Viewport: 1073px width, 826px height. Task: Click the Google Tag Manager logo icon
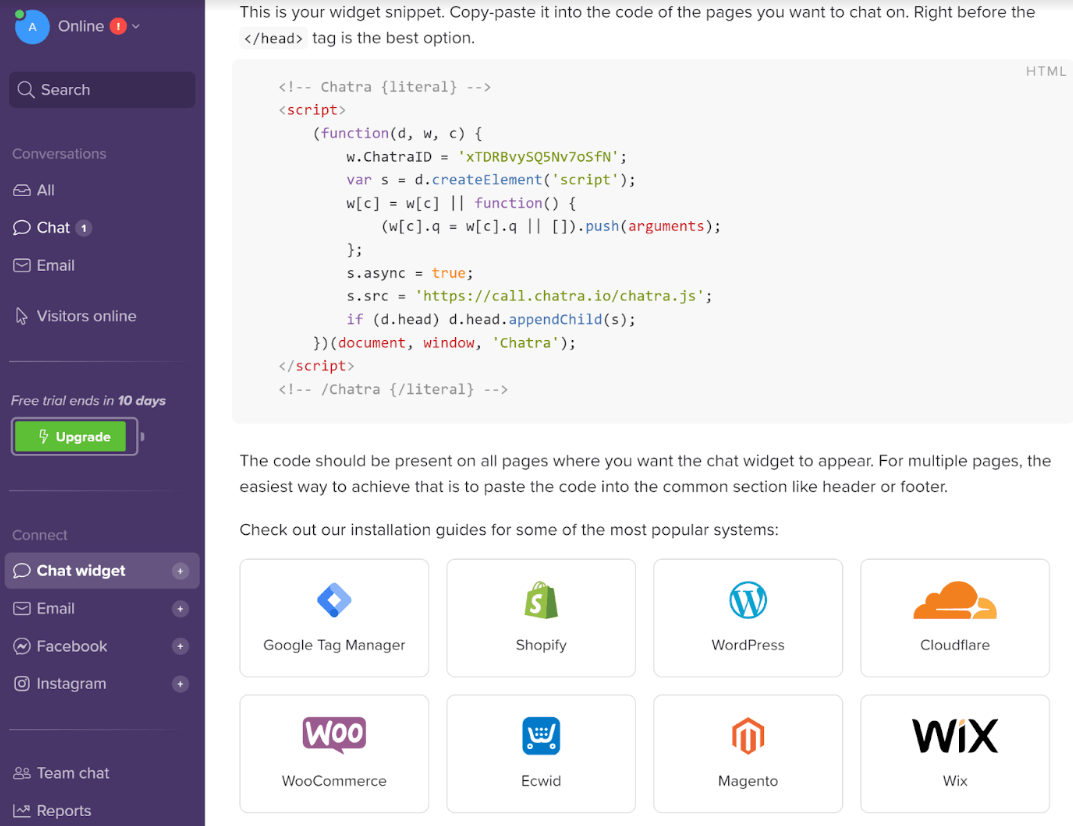(x=334, y=600)
